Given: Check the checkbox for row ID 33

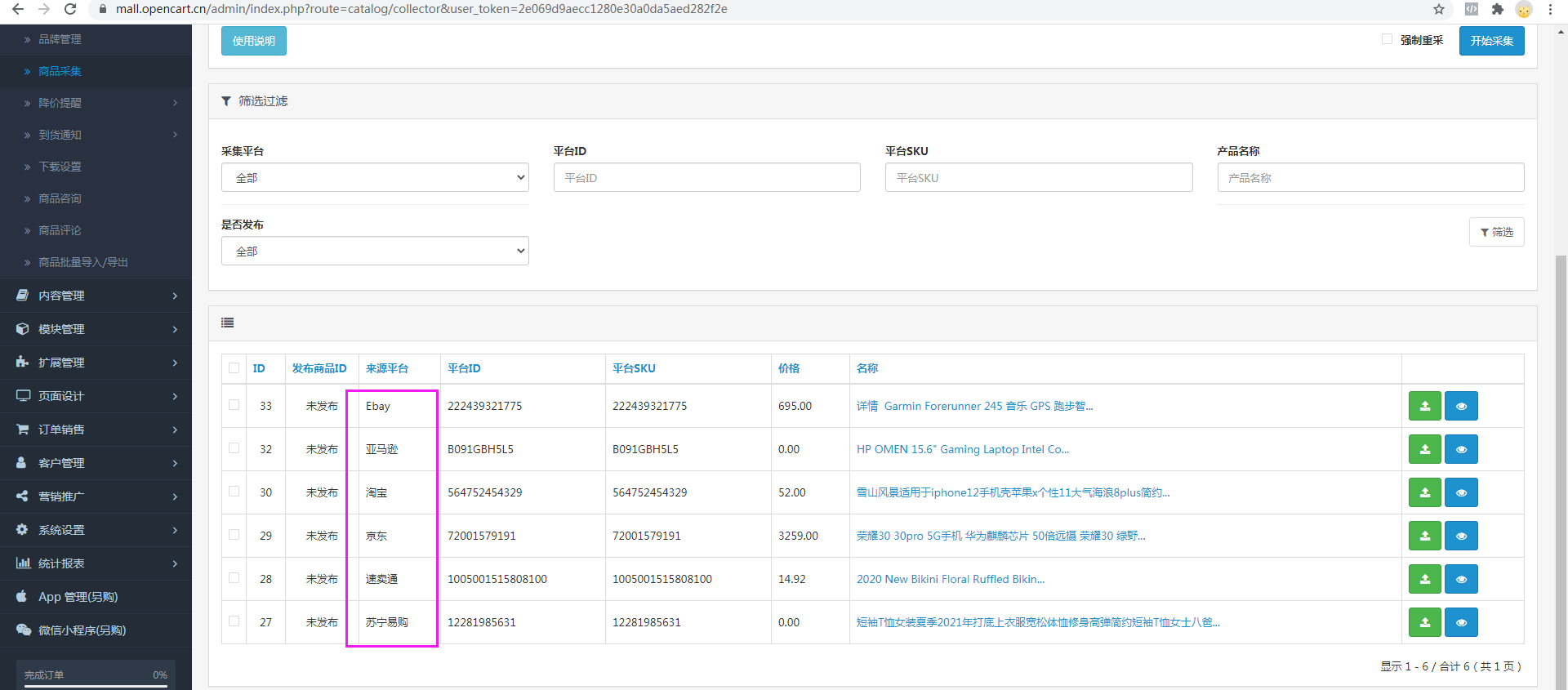Looking at the screenshot, I should tap(234, 405).
